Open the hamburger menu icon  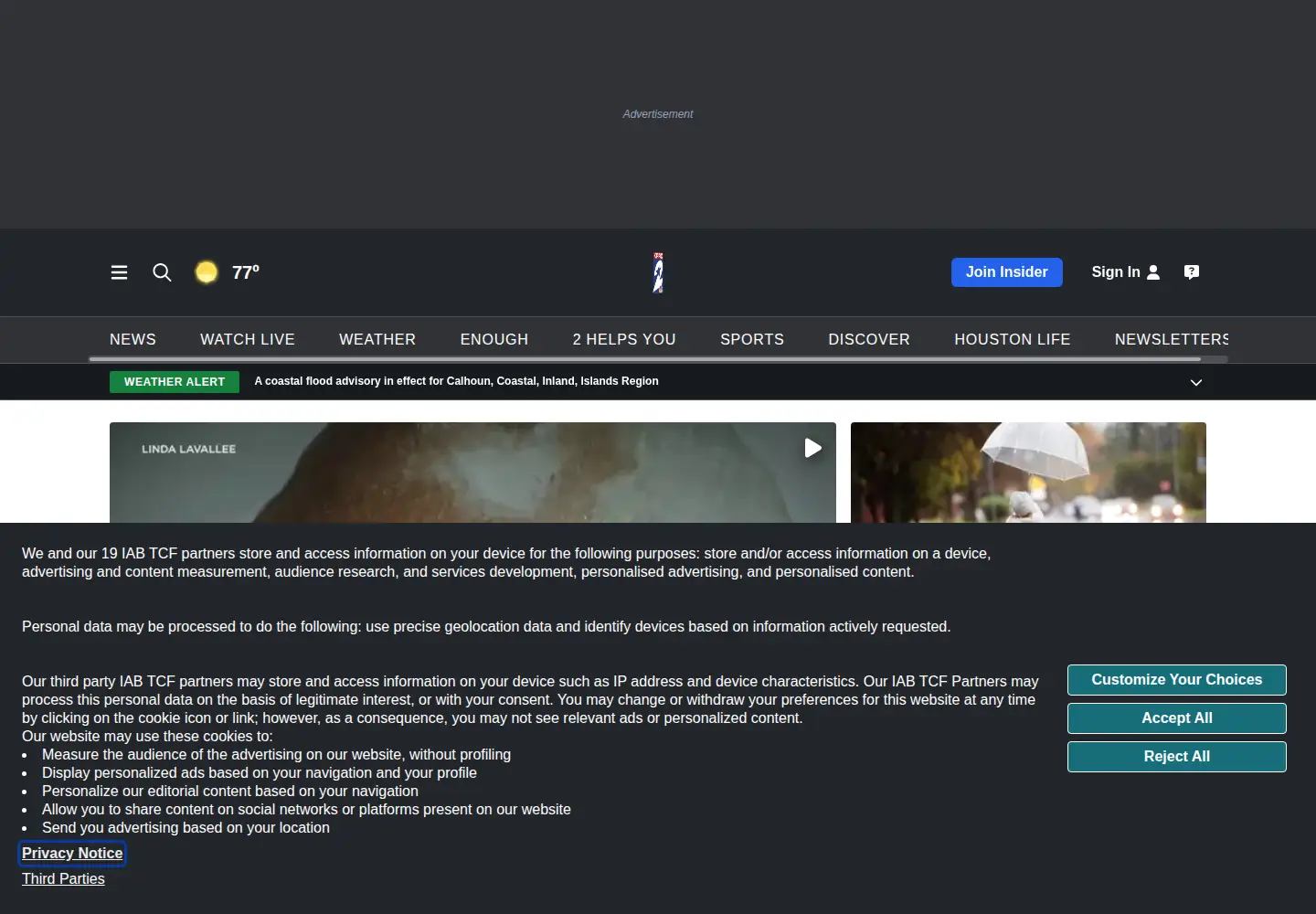click(119, 272)
